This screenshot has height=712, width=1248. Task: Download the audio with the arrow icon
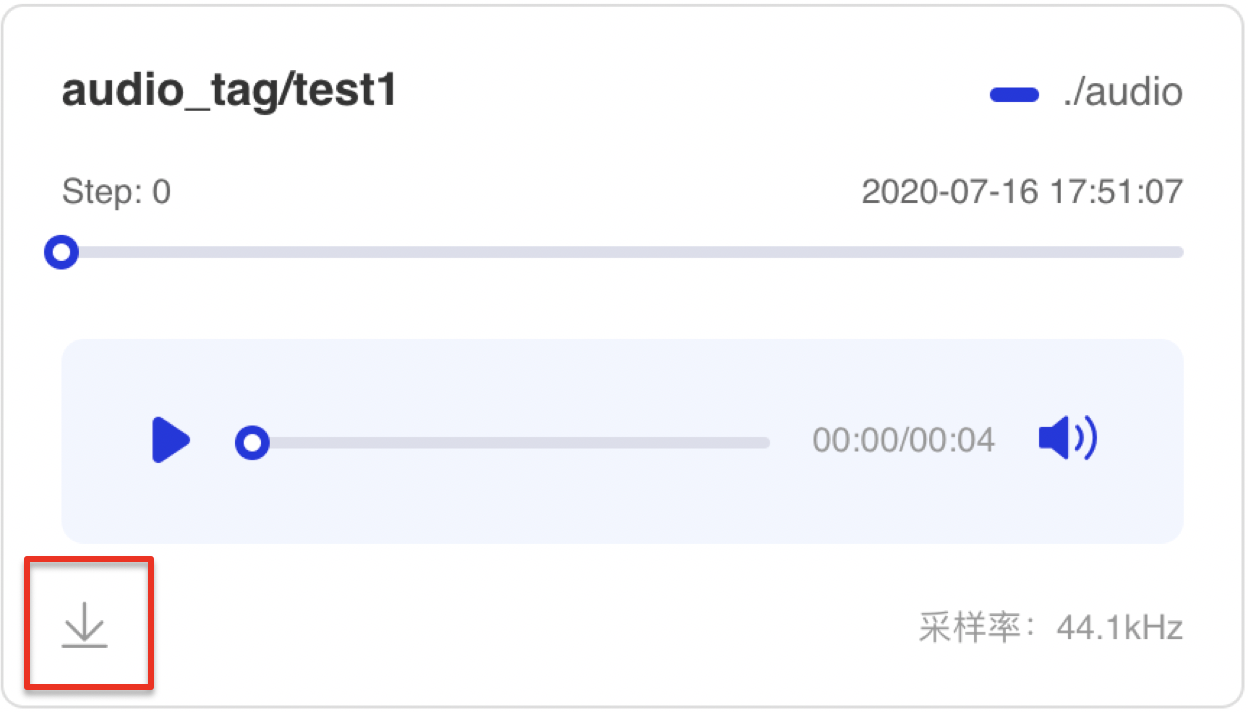85,625
